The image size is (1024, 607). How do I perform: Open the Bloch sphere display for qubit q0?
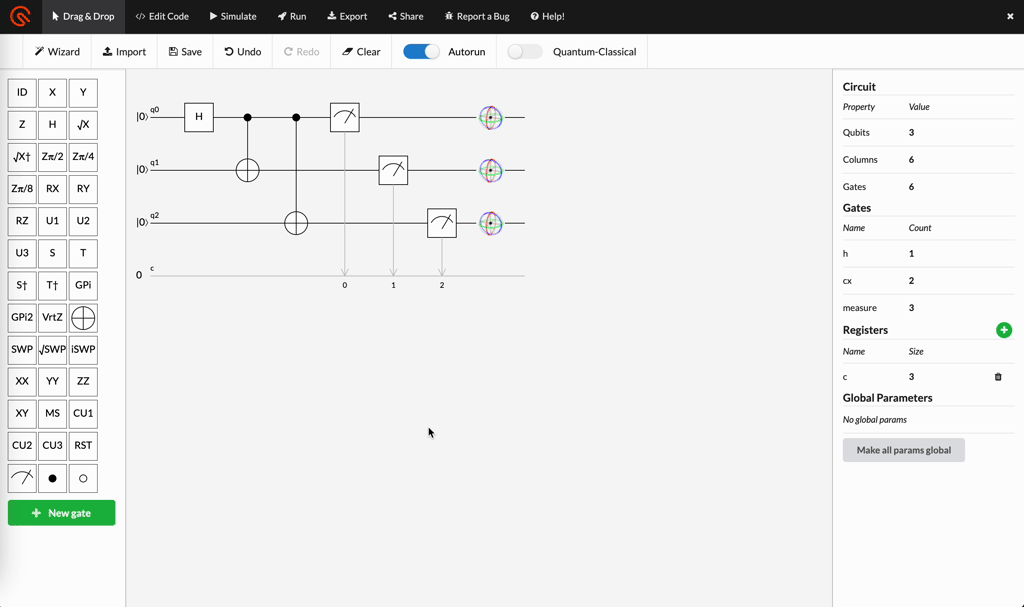[x=491, y=117]
